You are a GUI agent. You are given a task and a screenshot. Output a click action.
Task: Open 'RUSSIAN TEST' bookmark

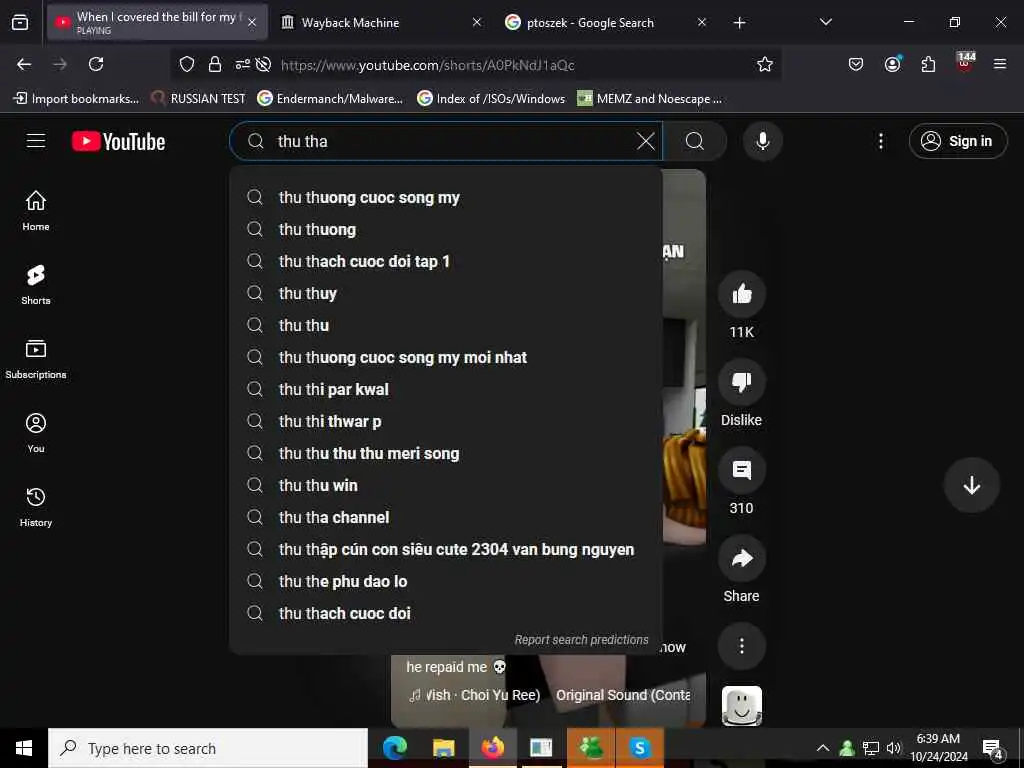pyautogui.click(x=198, y=99)
